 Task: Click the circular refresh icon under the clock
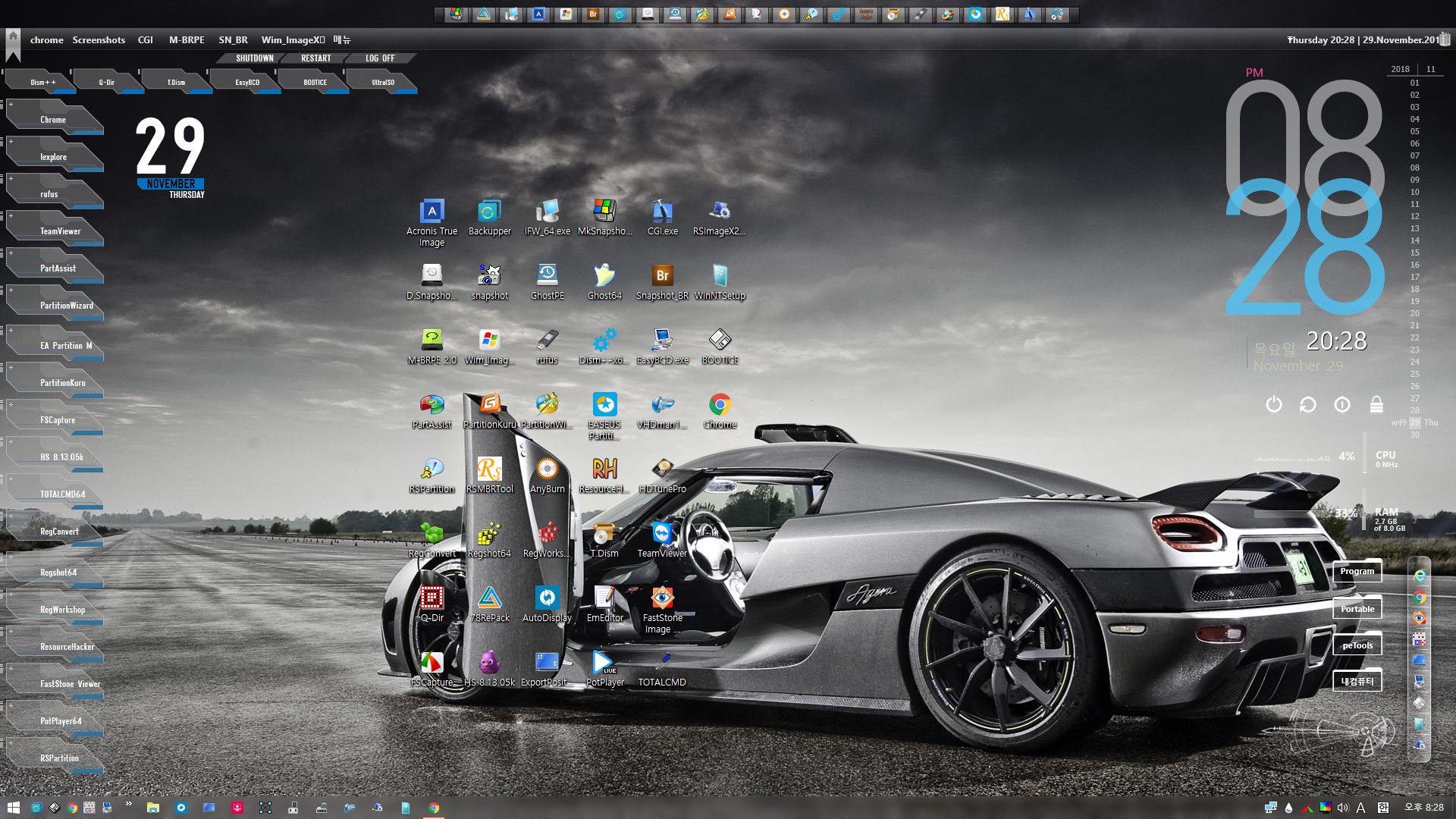pos(1307,404)
